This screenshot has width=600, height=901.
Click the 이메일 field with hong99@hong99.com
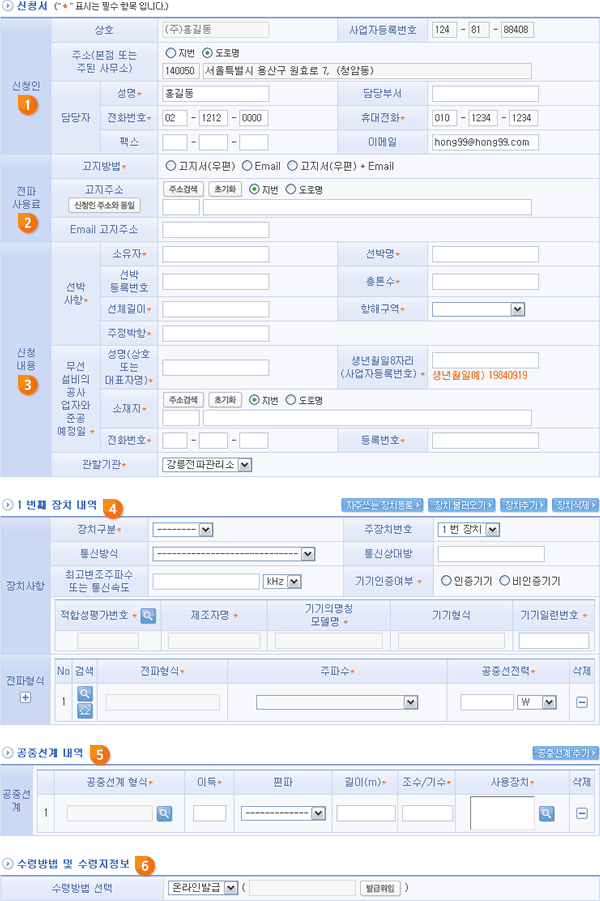point(485,142)
